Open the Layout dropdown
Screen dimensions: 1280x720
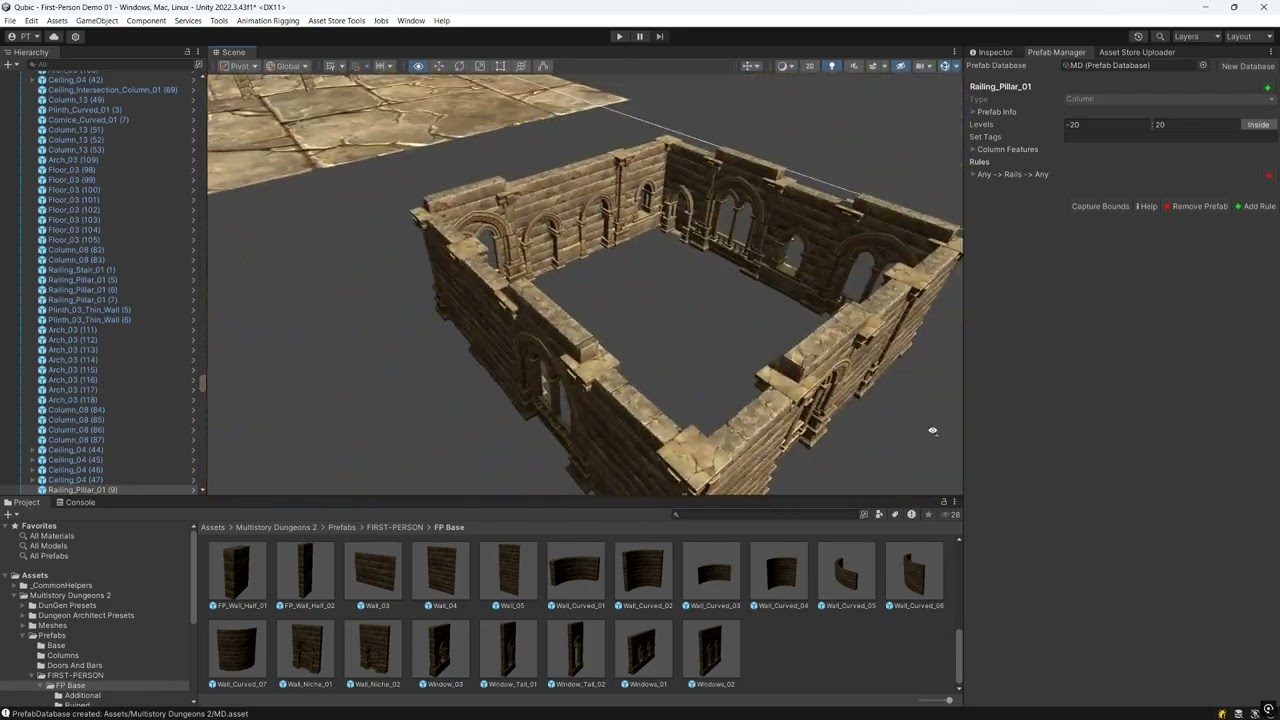coord(1247,36)
